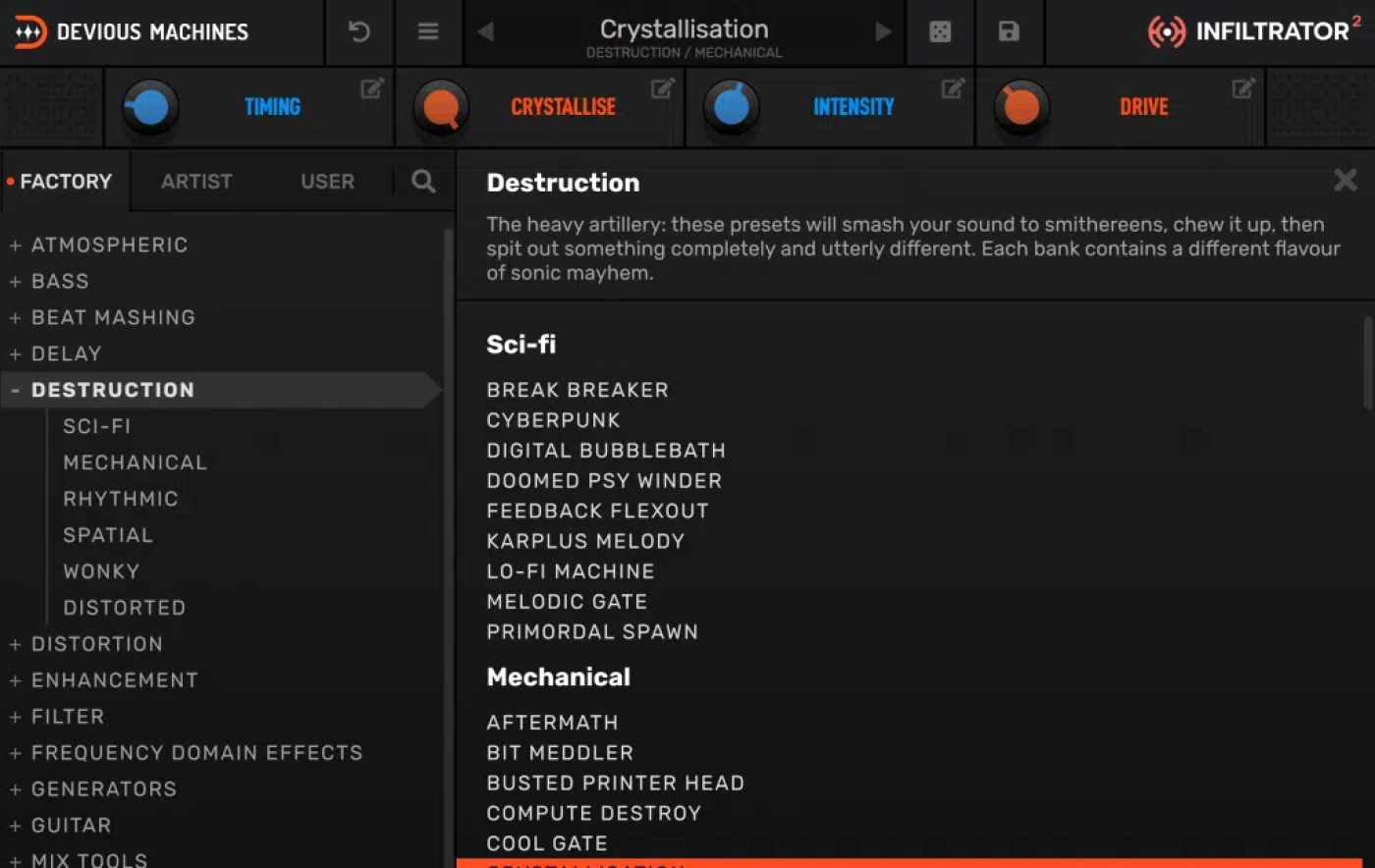This screenshot has width=1375, height=868.
Task: Edit the Timing macro assignment icon
Action: (372, 88)
